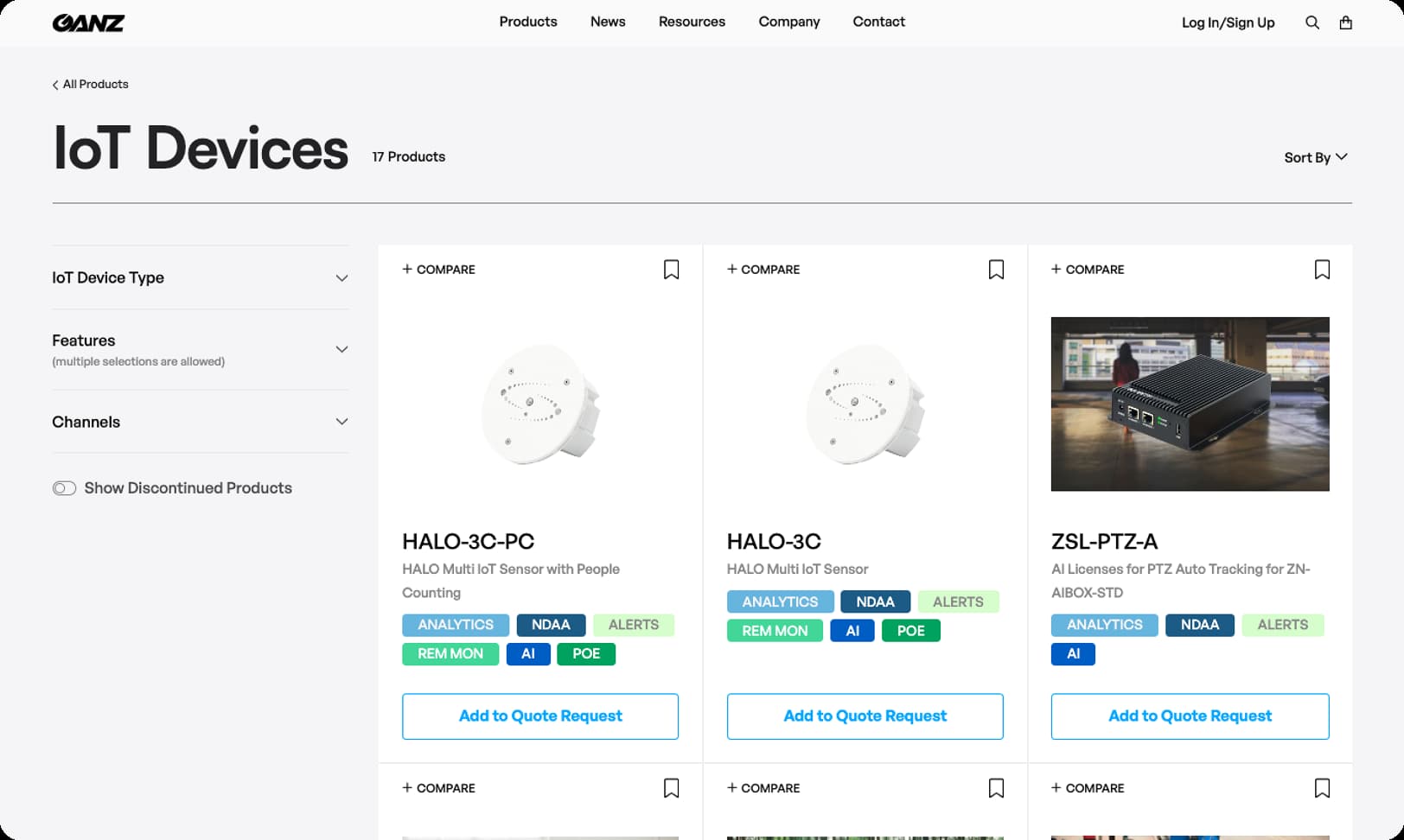This screenshot has width=1404, height=840.
Task: Click NDAA tag on HALO-3C-PC
Action: click(x=551, y=625)
